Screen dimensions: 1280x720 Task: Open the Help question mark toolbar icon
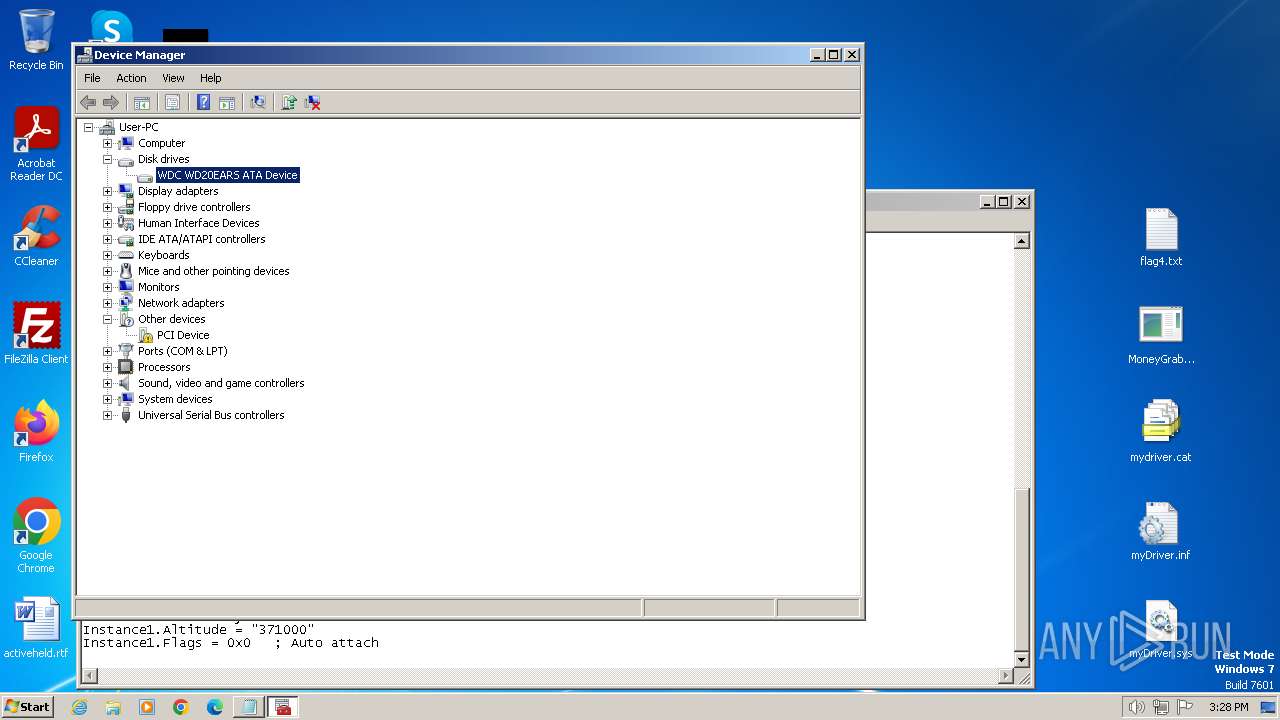[203, 102]
